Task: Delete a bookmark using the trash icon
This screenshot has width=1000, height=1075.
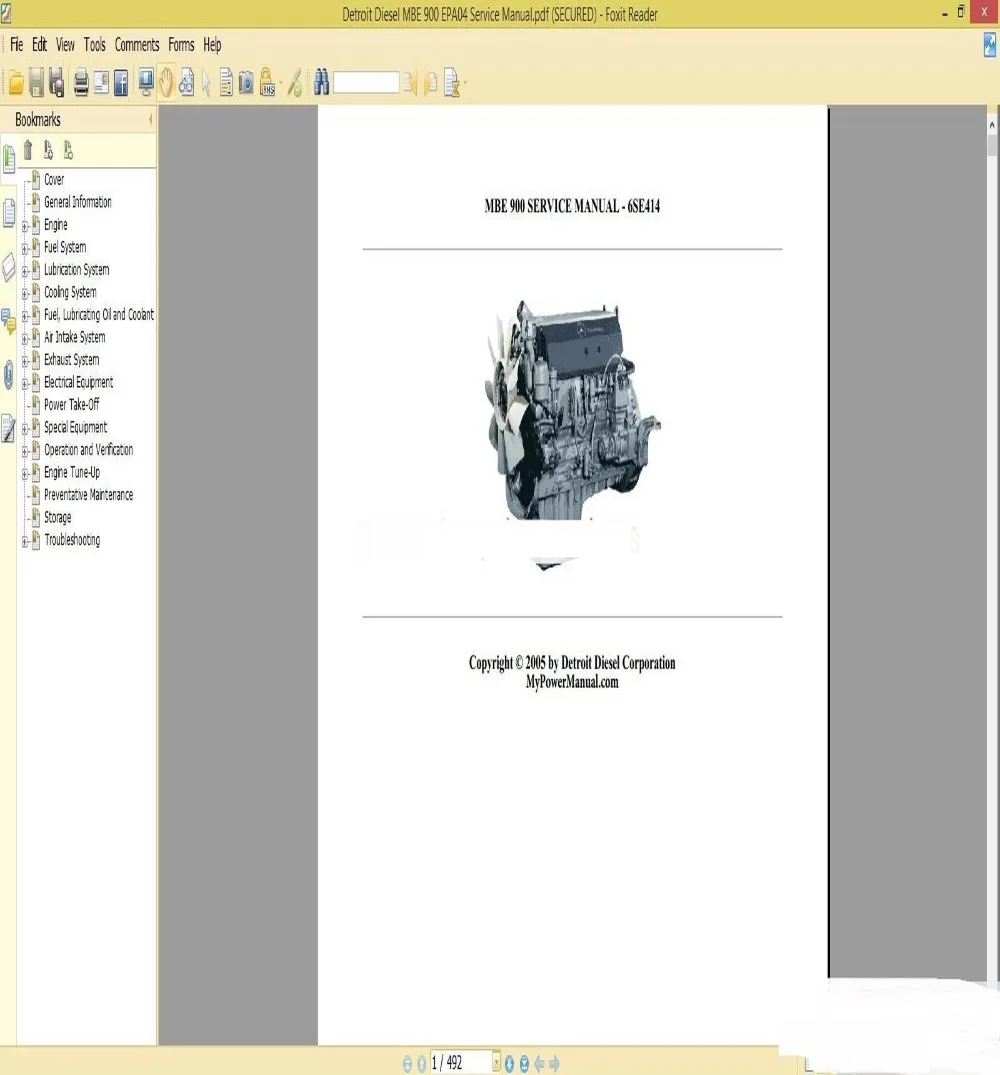Action: (30, 151)
